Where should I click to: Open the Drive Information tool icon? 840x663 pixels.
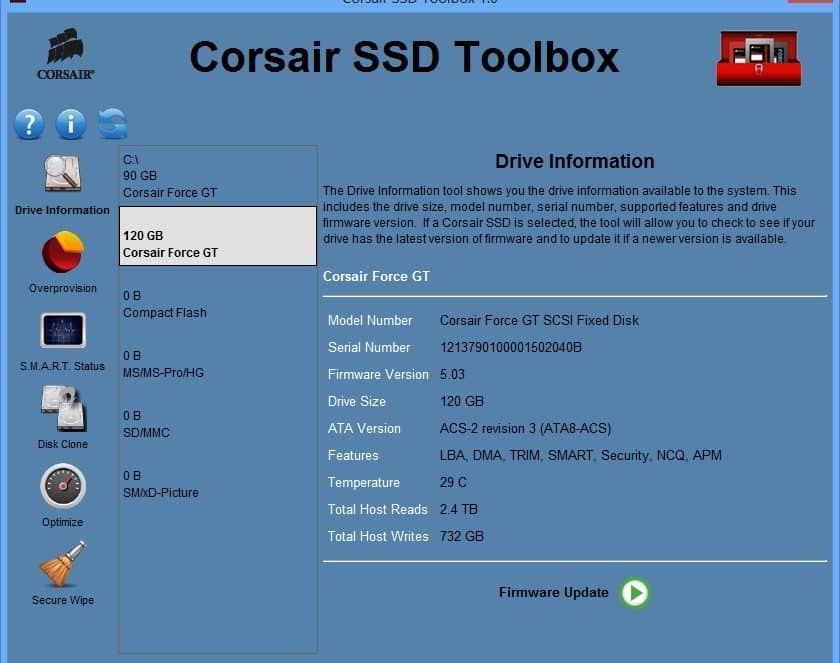coord(63,174)
